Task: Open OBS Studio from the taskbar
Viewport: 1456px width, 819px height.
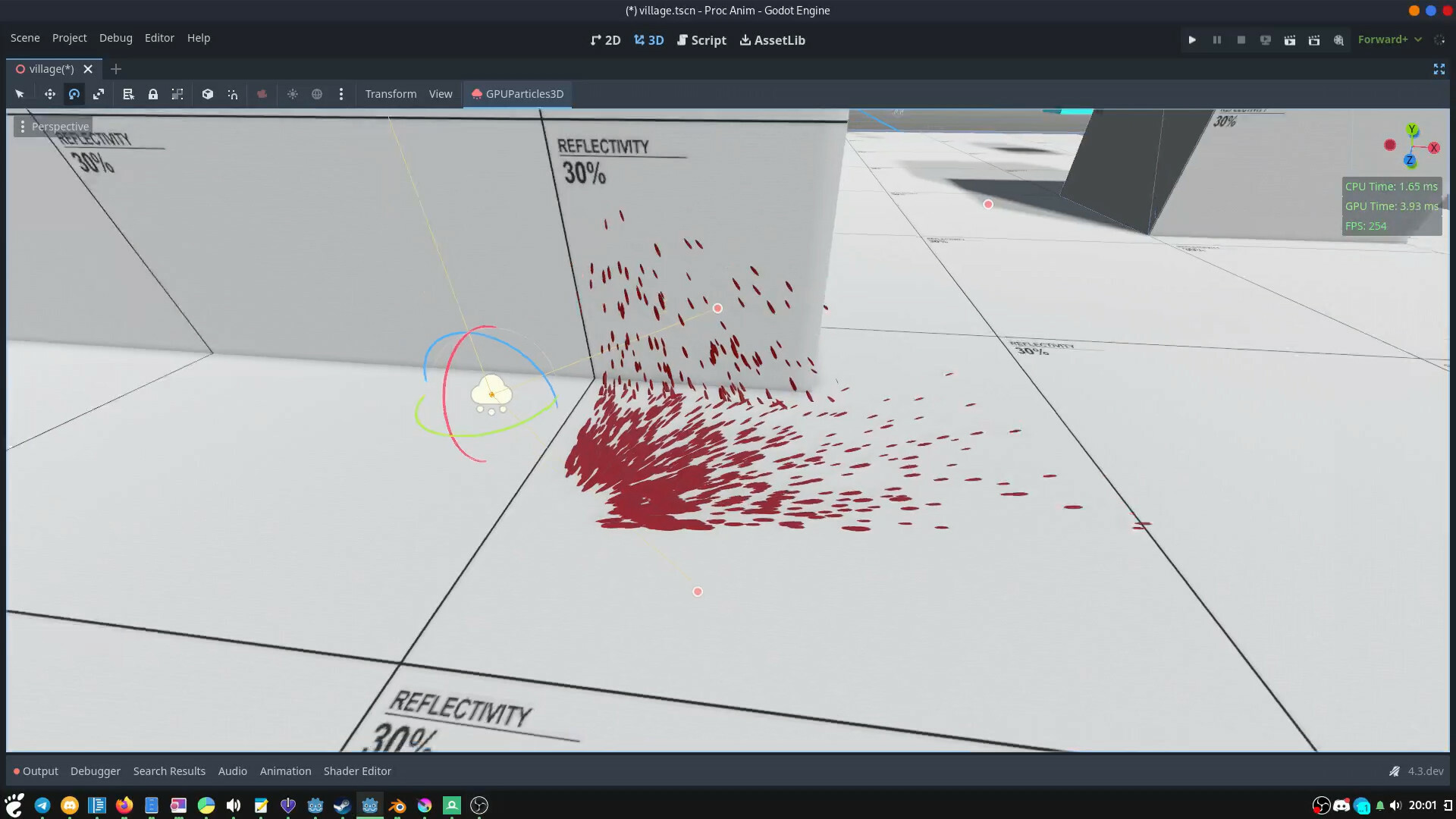Action: tap(479, 805)
